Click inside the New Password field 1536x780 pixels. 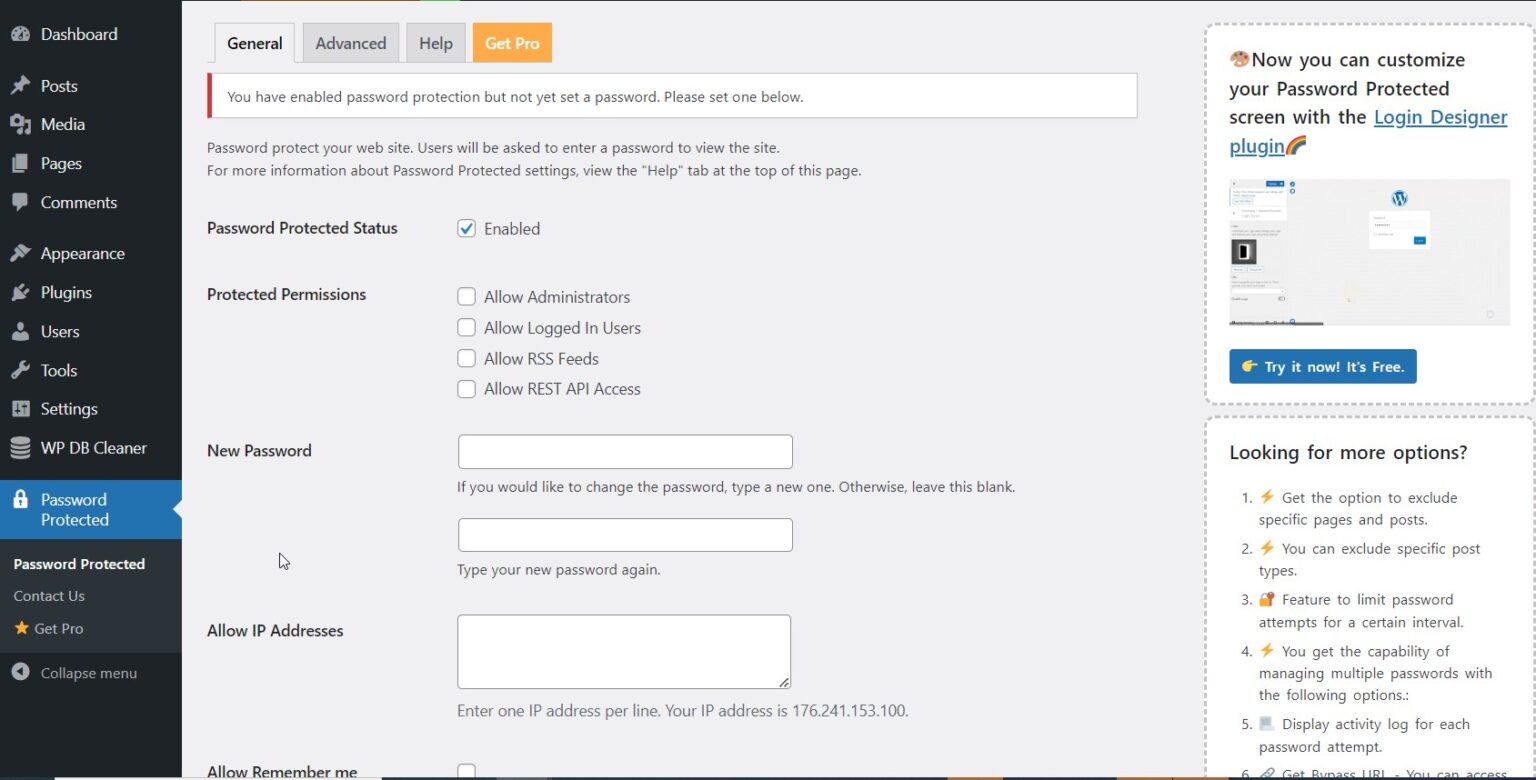click(624, 451)
